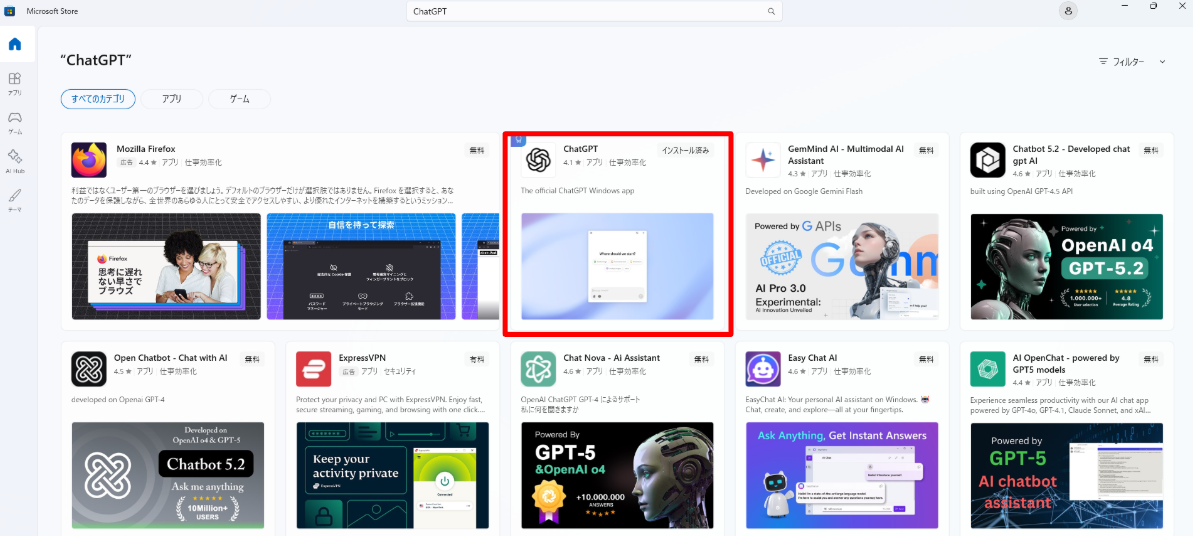Click Chatbot 5.2 - Developed chat gpt AI title
Image resolution: width=1193 pixels, height=536 pixels.
1071,155
